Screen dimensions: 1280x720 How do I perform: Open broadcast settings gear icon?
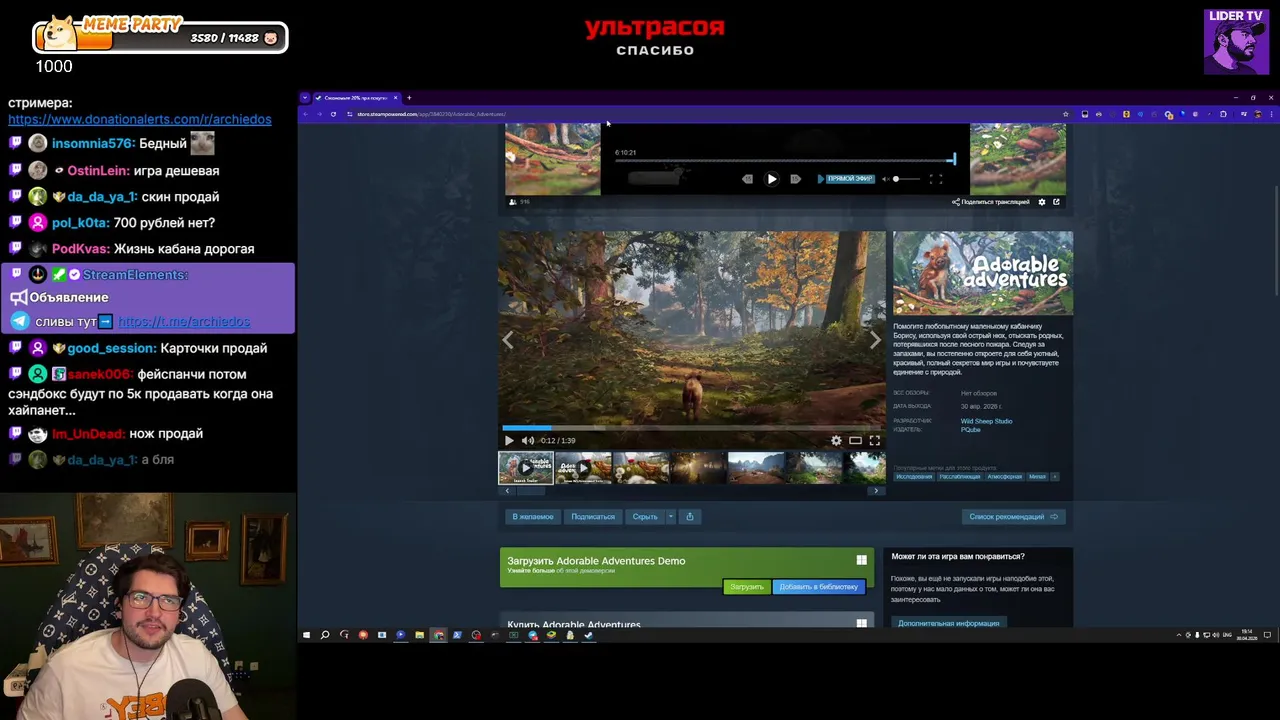(x=1042, y=202)
